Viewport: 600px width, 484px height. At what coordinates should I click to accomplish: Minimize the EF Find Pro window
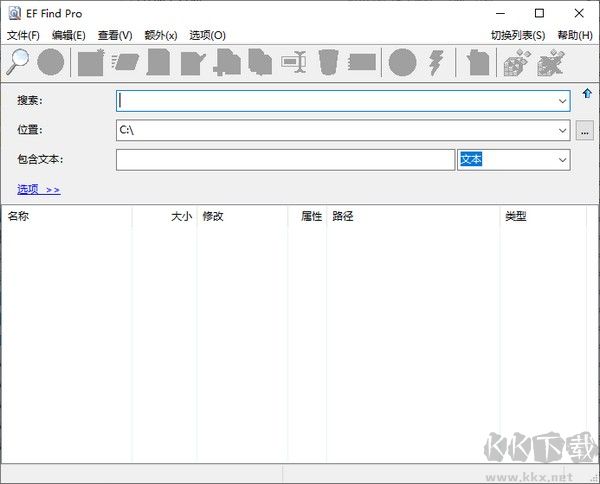click(x=501, y=13)
